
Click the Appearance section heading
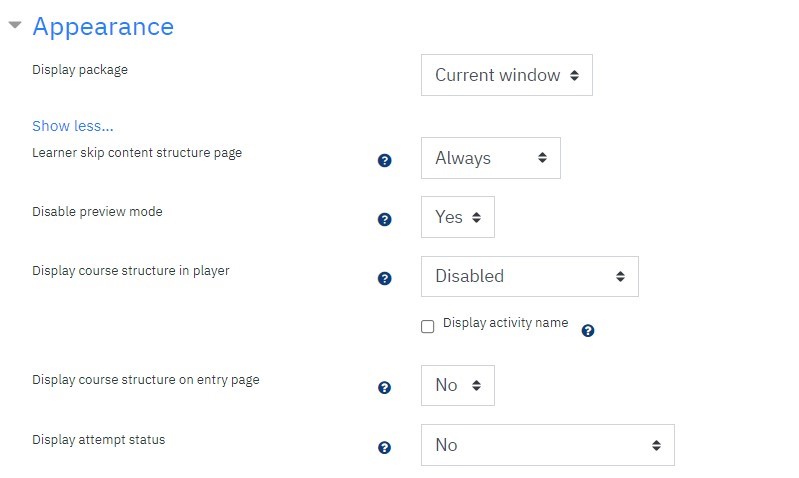103,26
